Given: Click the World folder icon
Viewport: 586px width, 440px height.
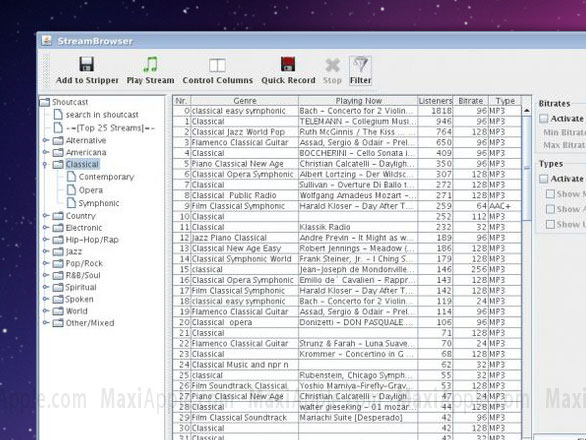Looking at the screenshot, I should click(x=58, y=311).
